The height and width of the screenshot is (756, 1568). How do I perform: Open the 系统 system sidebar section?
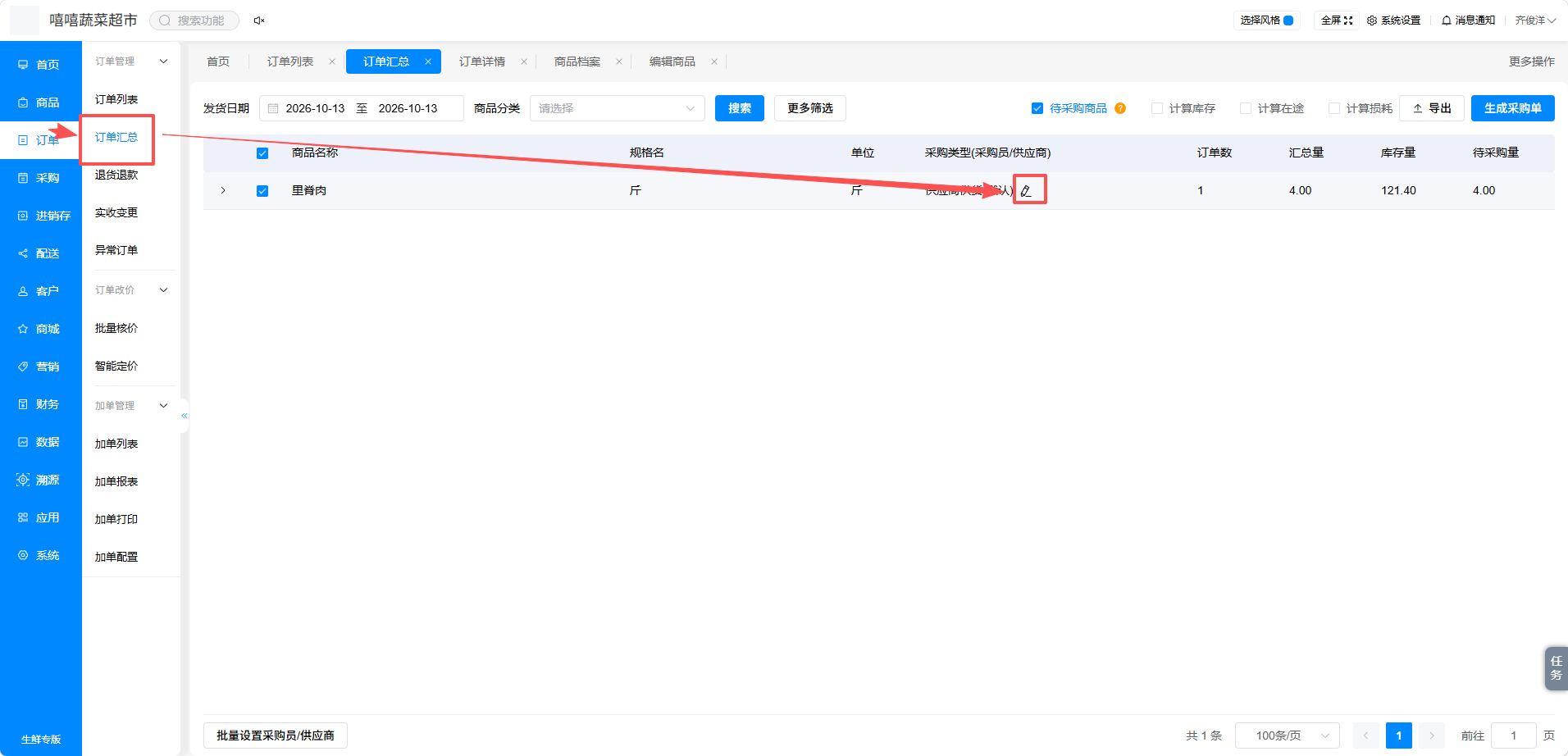(39, 555)
